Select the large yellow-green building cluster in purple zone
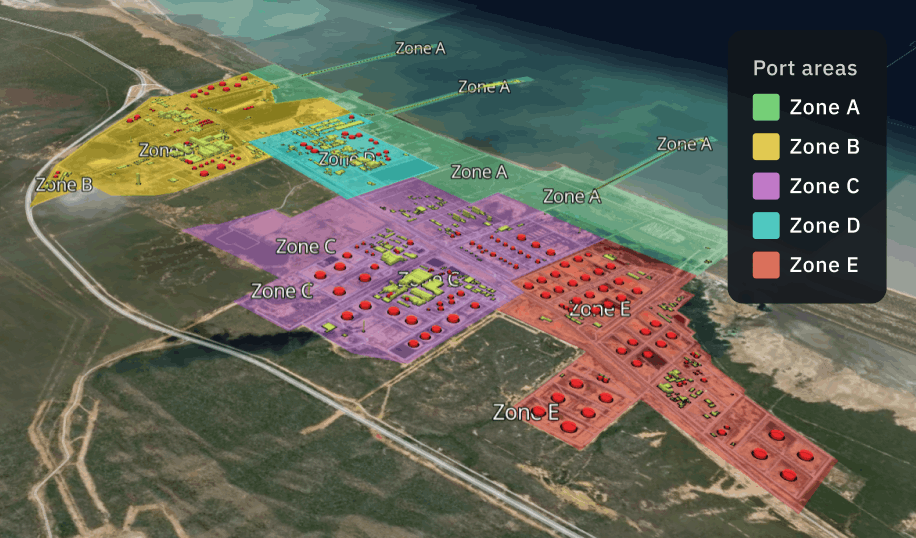Viewport: 916px width, 538px height. coord(414,286)
